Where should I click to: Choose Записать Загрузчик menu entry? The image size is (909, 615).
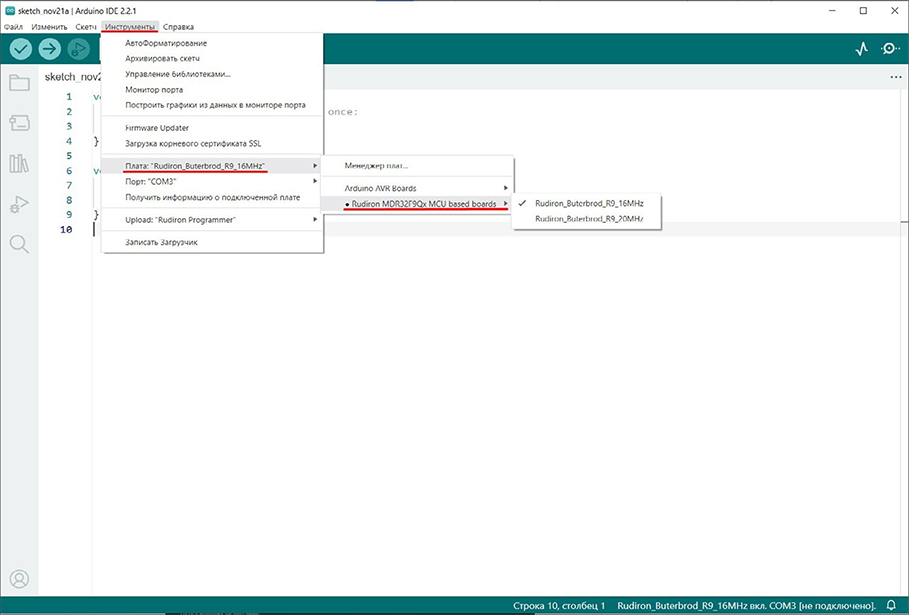[212, 242]
